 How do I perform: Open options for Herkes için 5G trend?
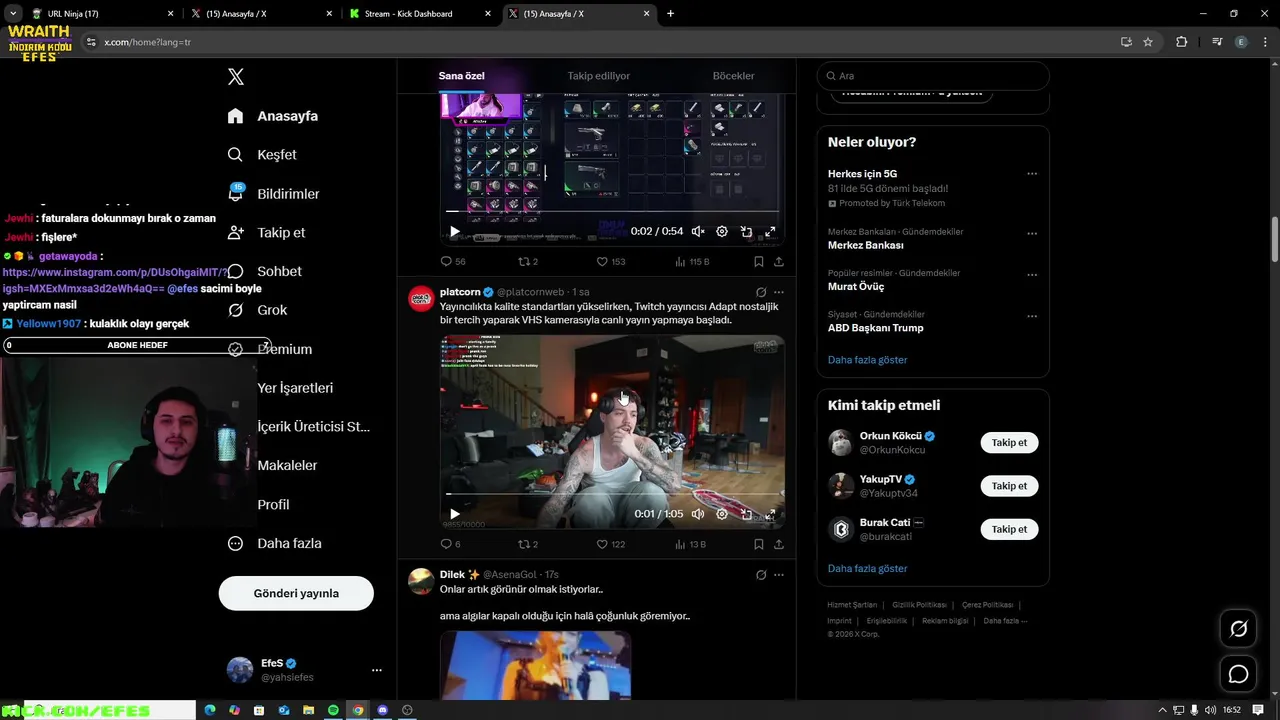click(1032, 174)
